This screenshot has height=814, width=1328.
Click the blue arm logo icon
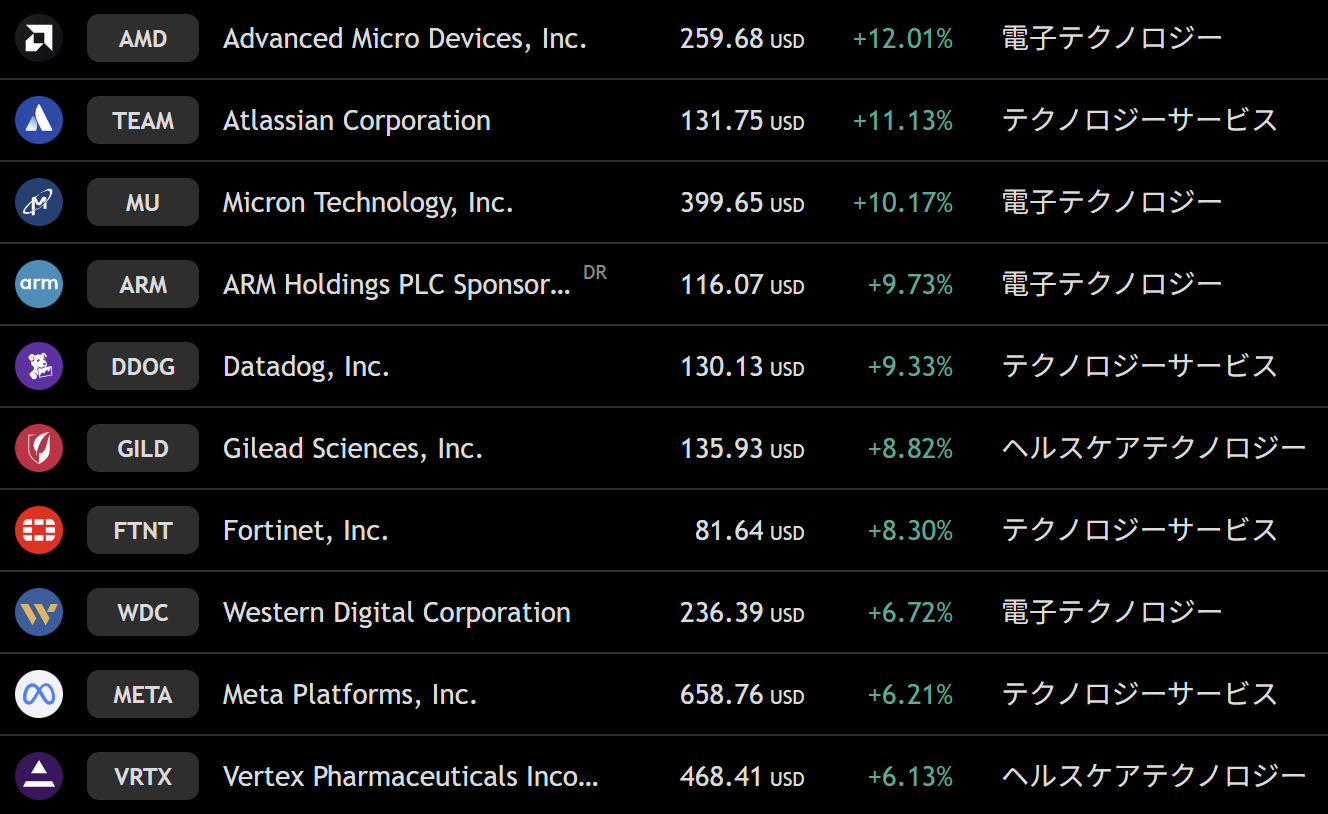click(39, 285)
